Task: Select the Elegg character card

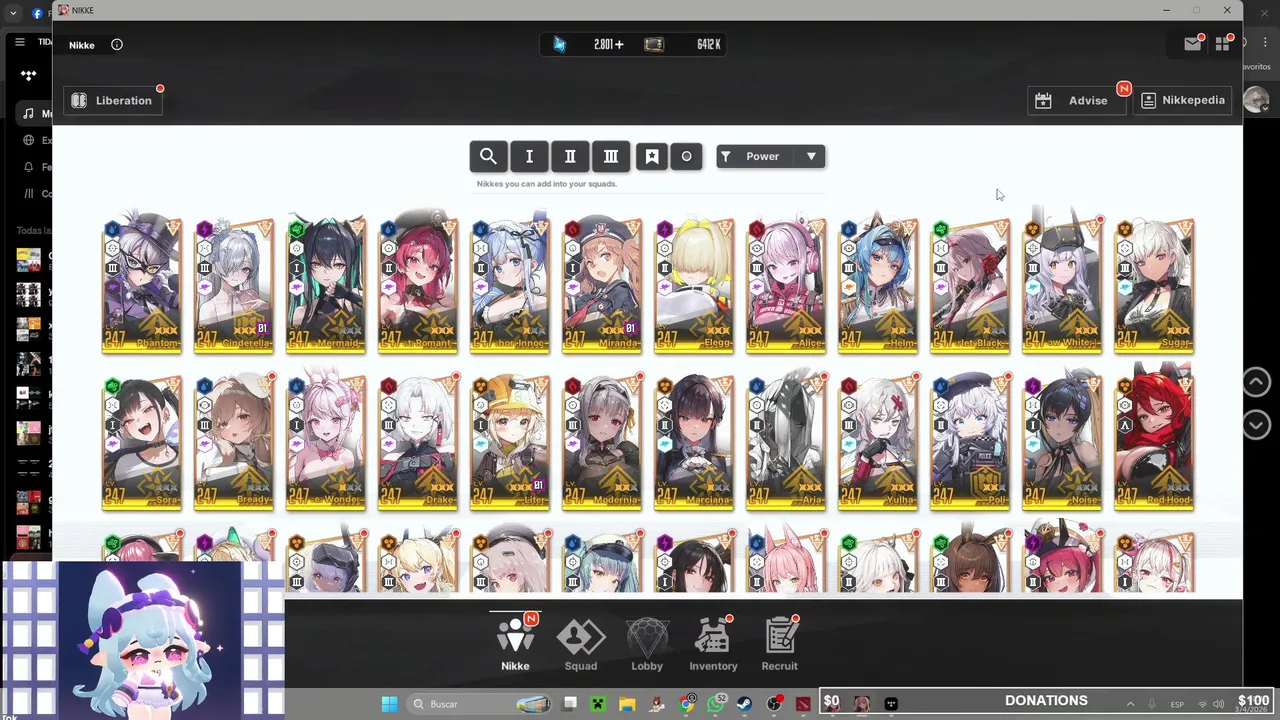Action: tap(694, 285)
